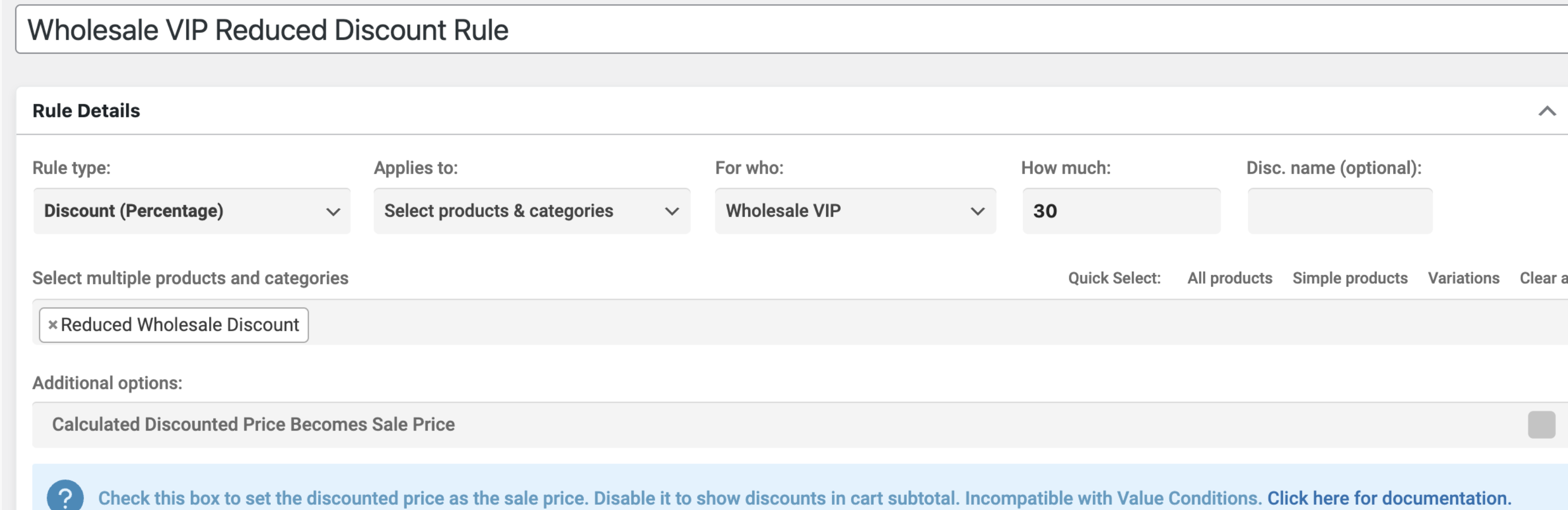Click the How much input field
Screen dimensions: 1568x510
point(1121,211)
